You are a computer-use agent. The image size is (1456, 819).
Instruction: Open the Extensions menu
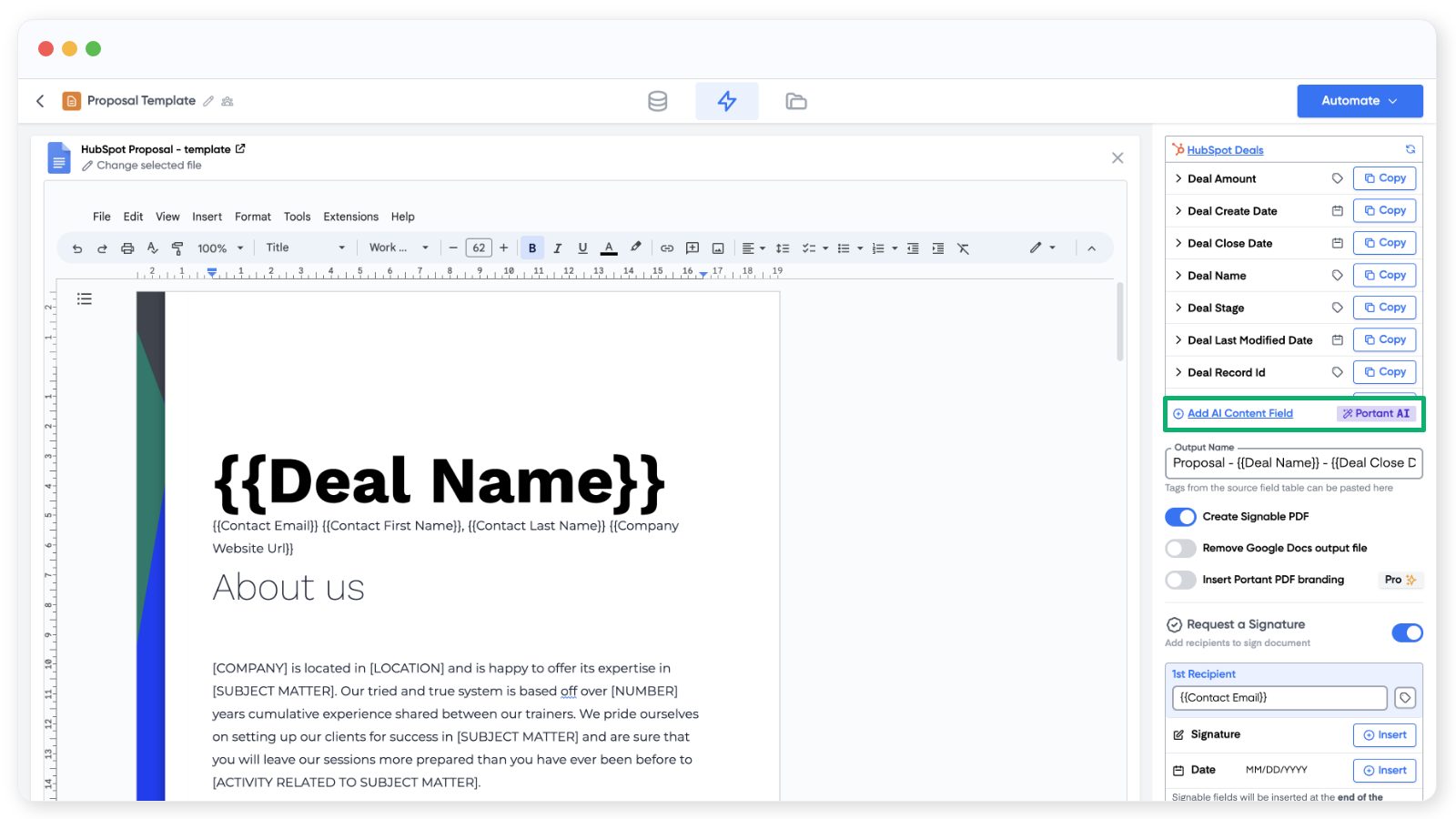coord(350,217)
